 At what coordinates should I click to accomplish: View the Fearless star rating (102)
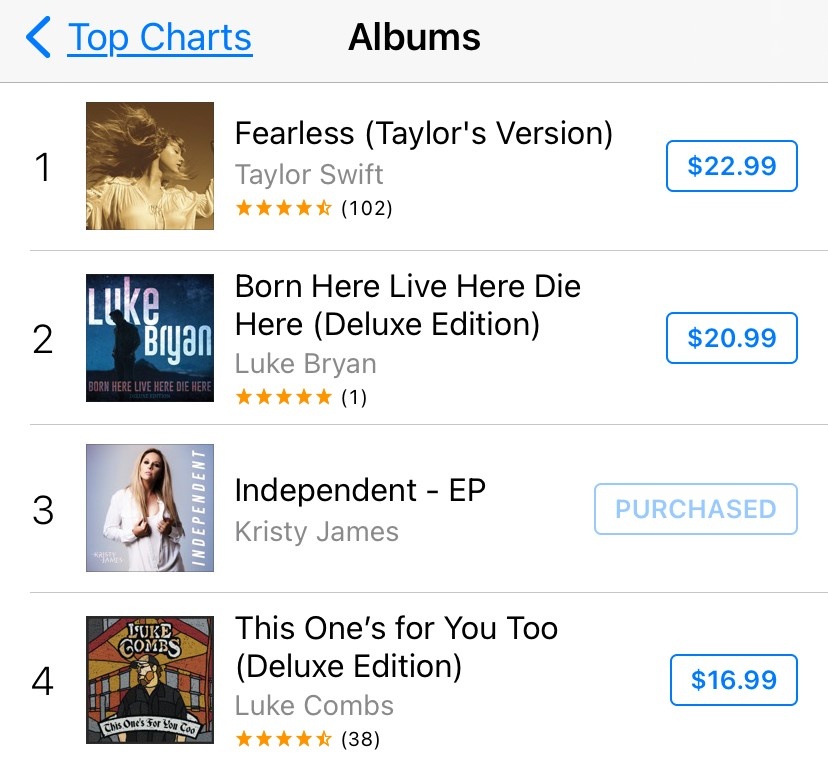click(x=314, y=208)
